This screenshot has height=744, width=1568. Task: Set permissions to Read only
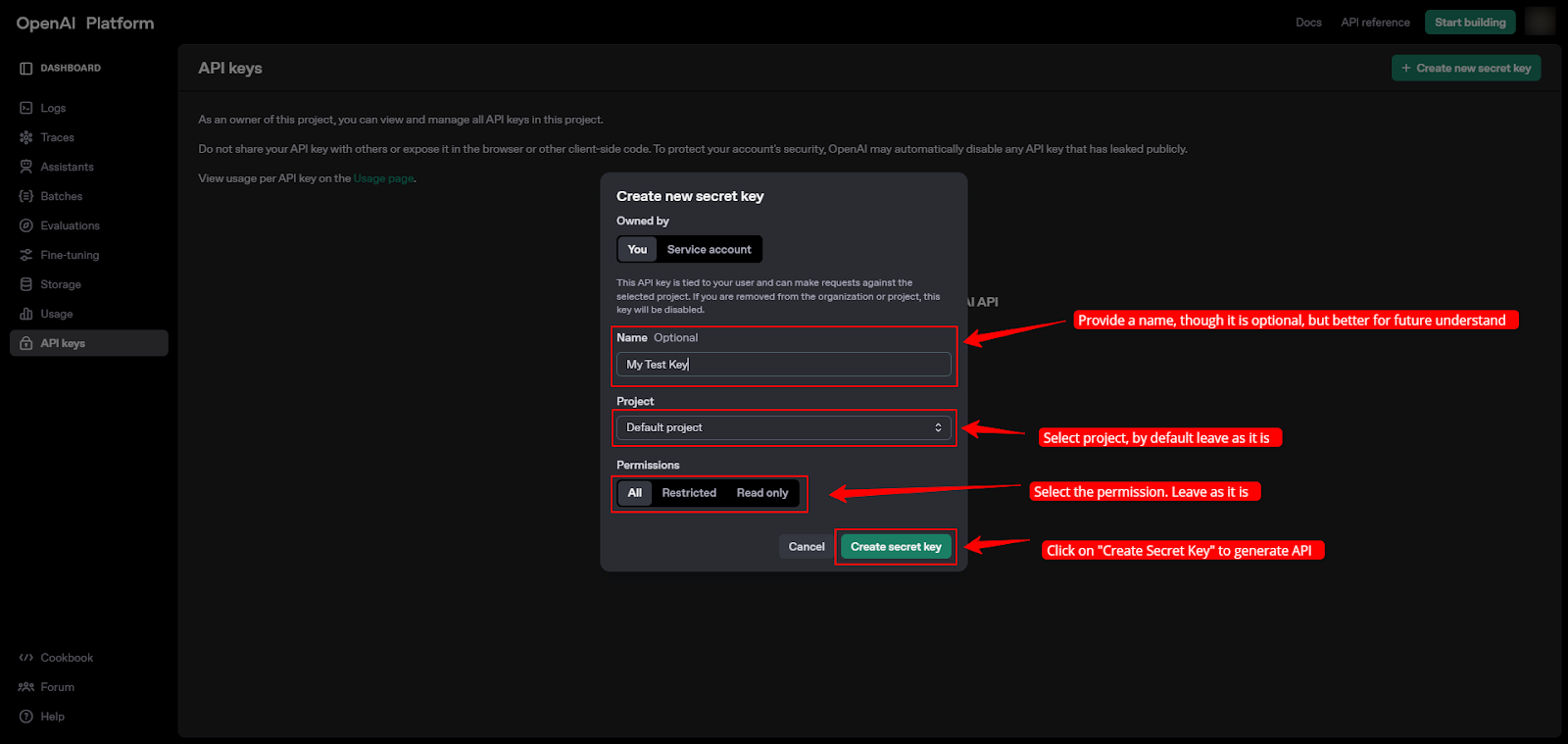coord(762,493)
